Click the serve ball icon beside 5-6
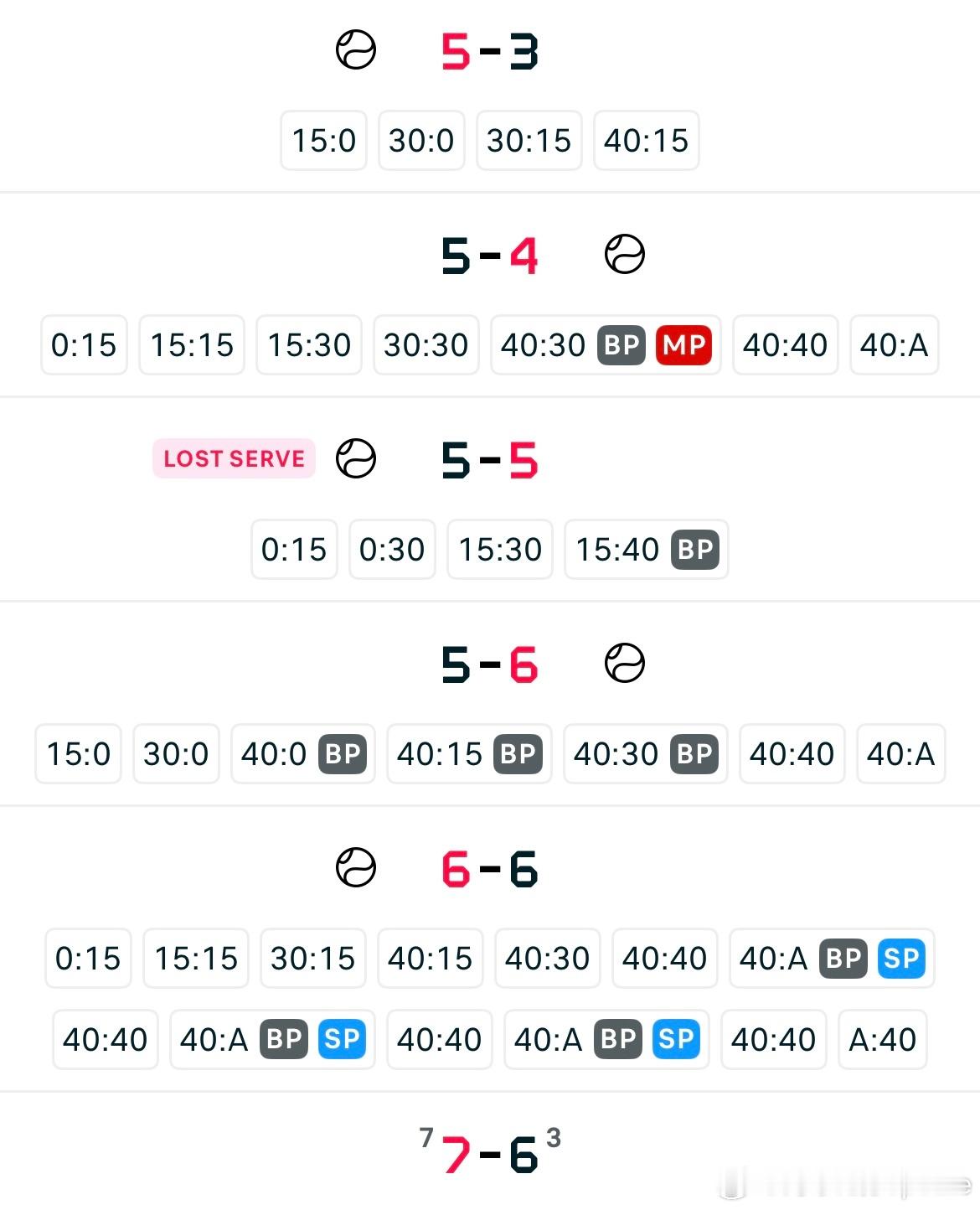The width and height of the screenshot is (980, 1210). 625,664
